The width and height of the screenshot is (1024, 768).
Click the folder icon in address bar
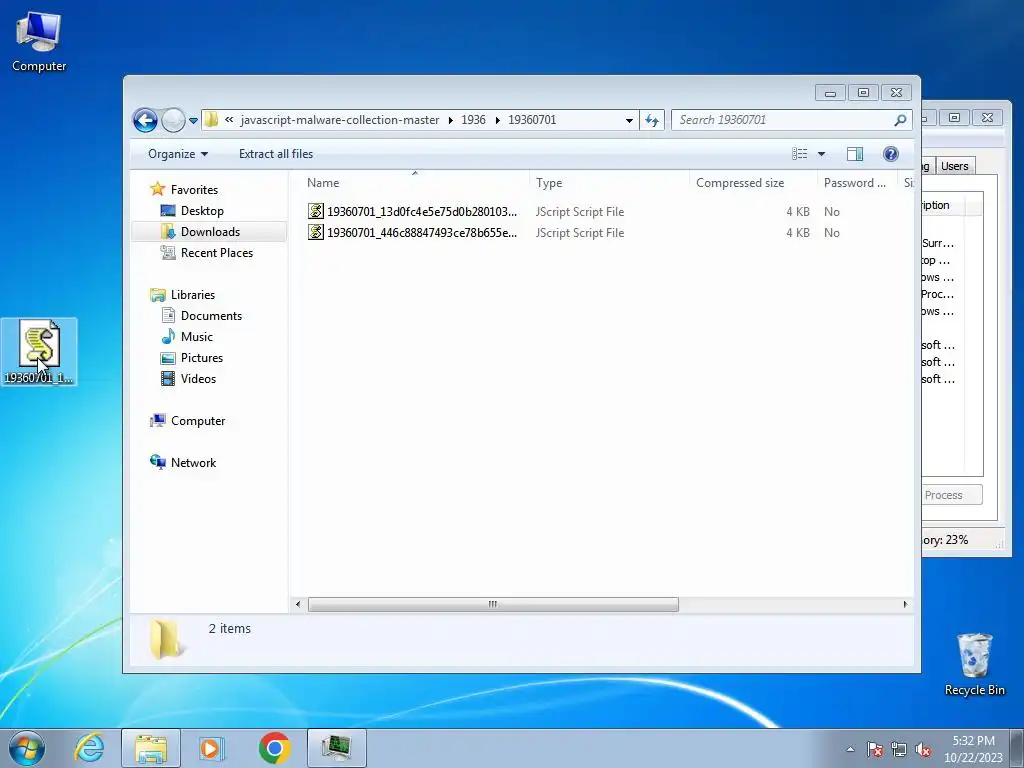point(212,120)
